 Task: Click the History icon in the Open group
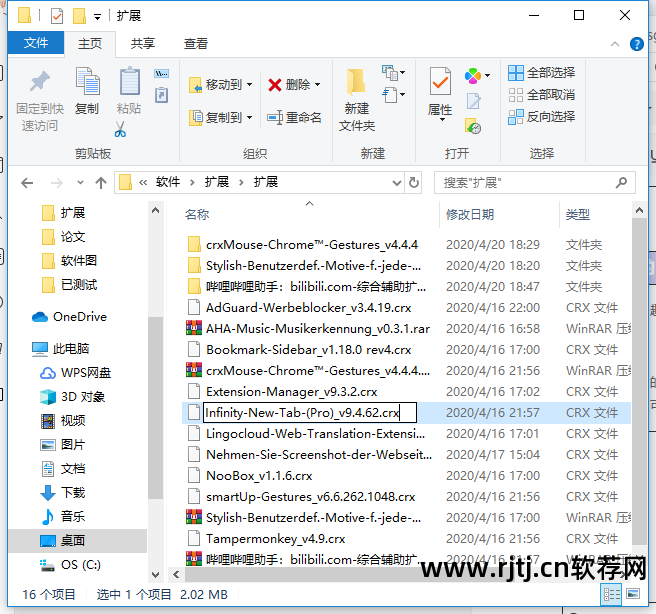click(473, 125)
